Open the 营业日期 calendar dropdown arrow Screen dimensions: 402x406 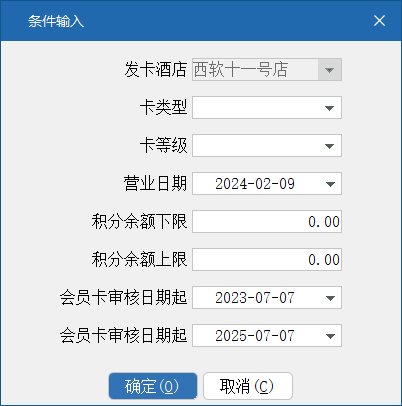coord(330,184)
